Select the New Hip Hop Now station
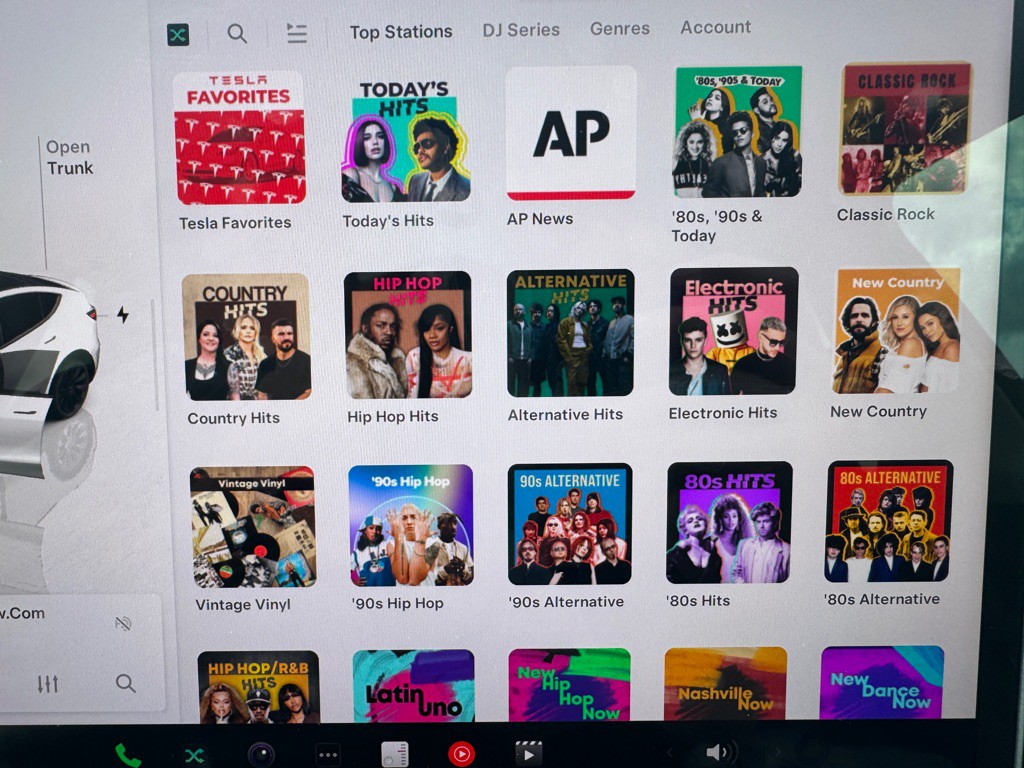1024x768 pixels. click(569, 684)
